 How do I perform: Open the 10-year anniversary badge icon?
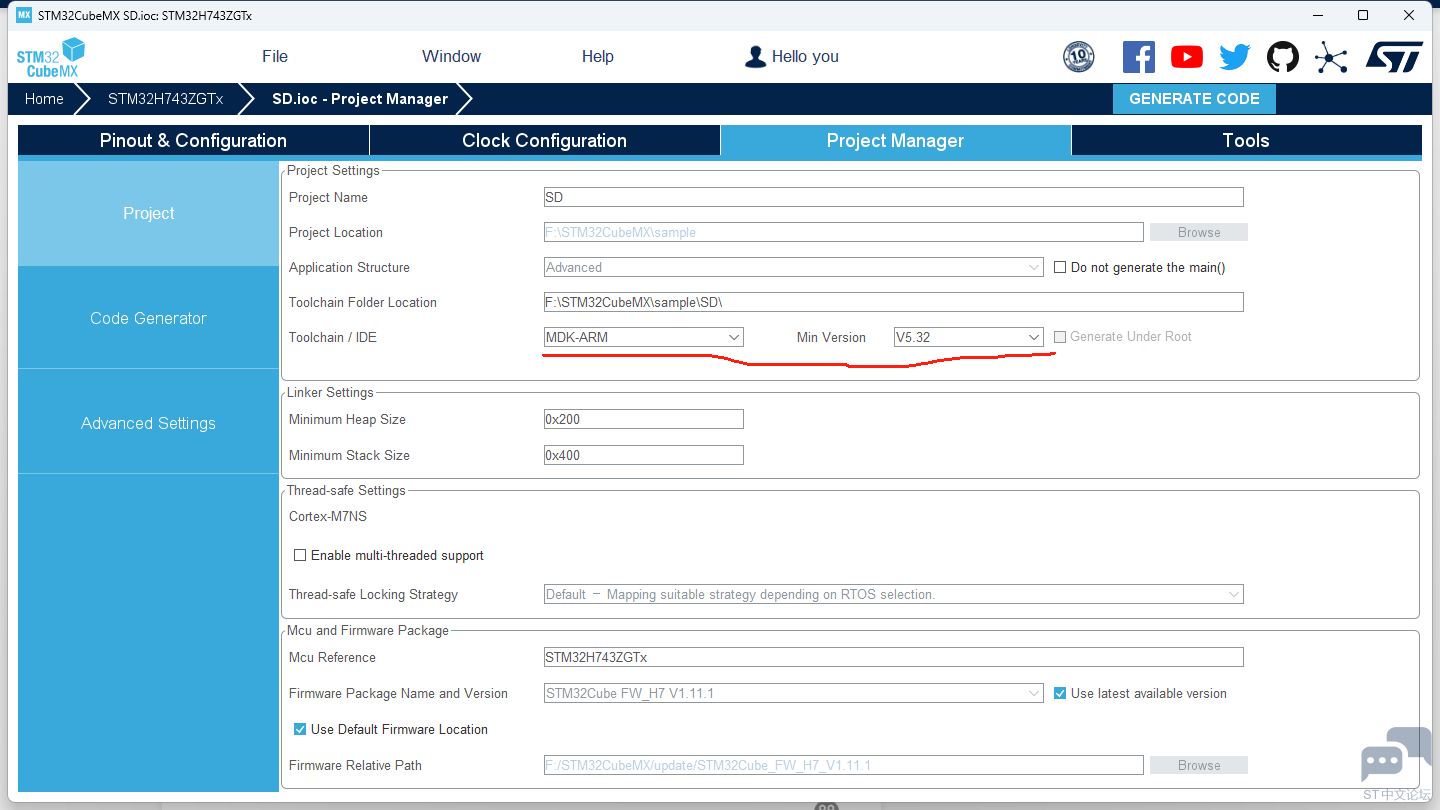click(1078, 57)
